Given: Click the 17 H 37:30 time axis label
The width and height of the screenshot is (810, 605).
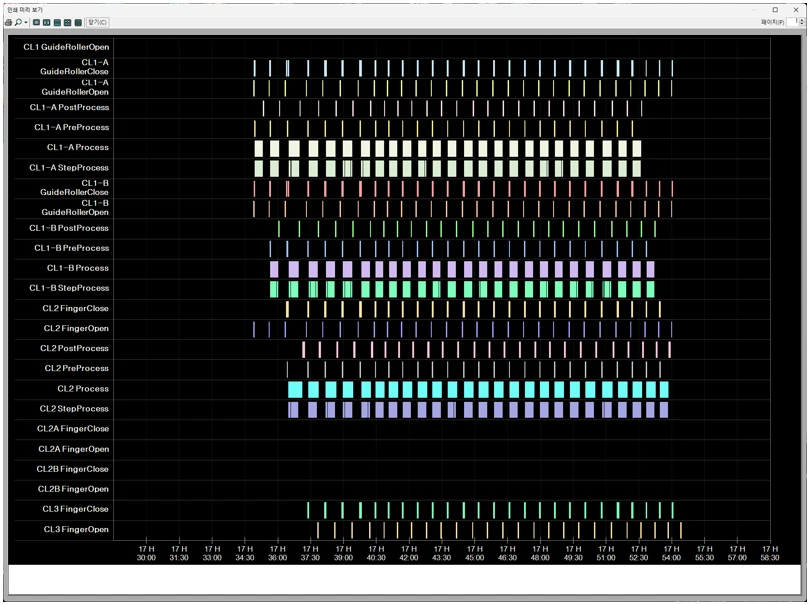Looking at the screenshot, I should [310, 553].
